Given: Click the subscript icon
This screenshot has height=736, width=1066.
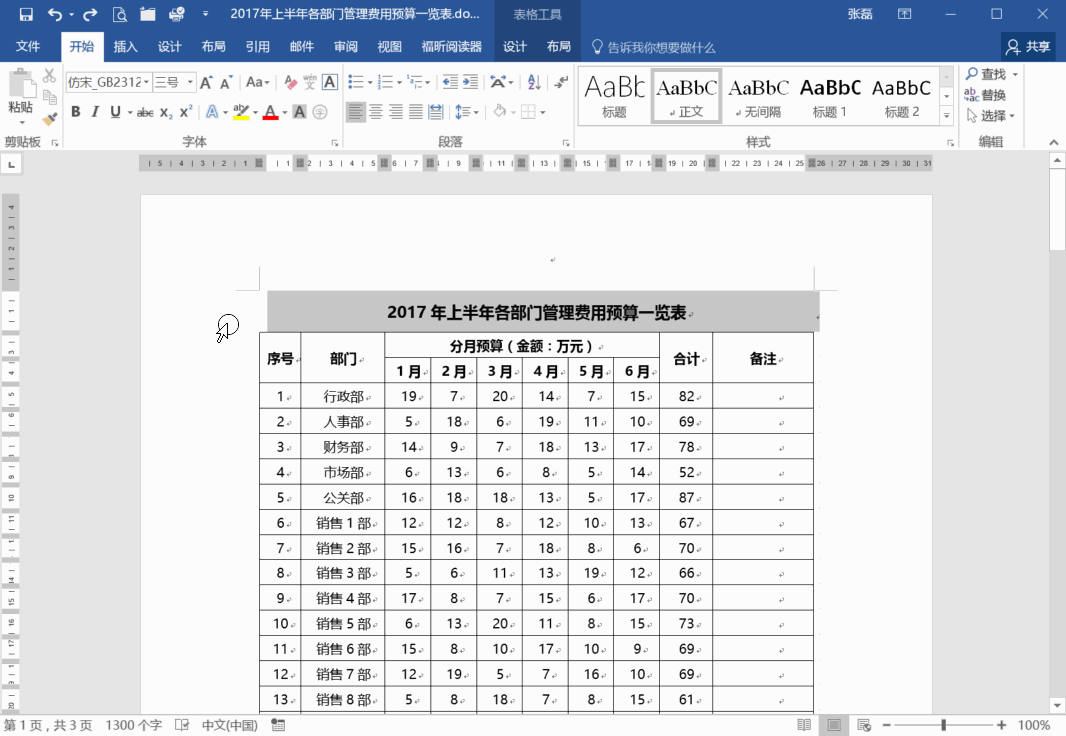Looking at the screenshot, I should click(165, 112).
